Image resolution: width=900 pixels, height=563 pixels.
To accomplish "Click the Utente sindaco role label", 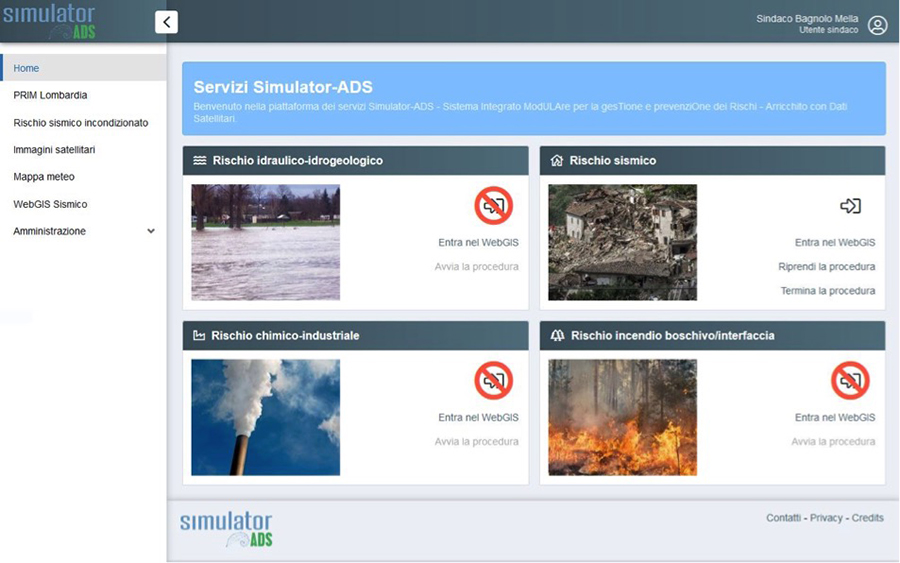I will (828, 30).
